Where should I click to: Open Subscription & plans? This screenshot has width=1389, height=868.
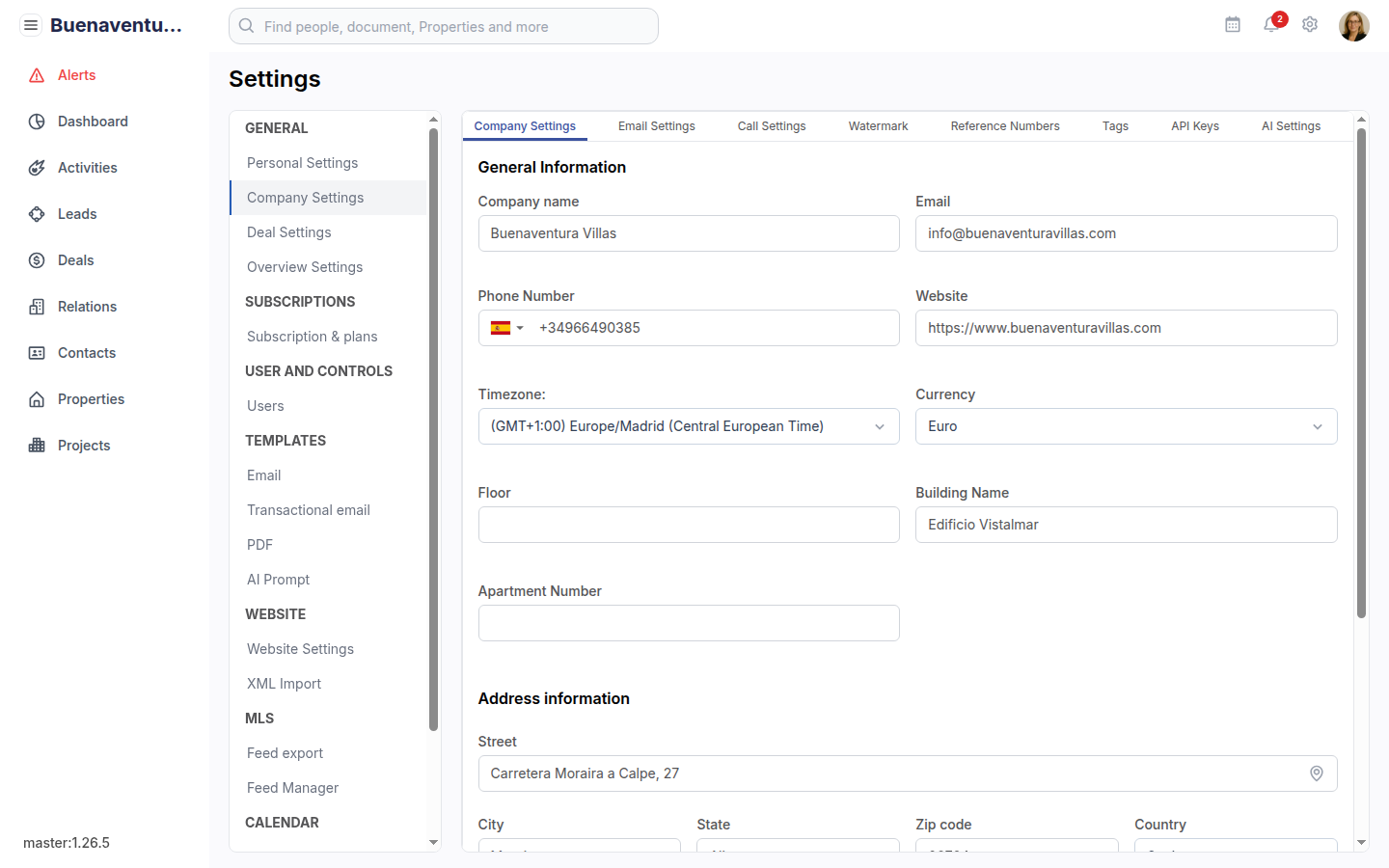tap(328, 337)
